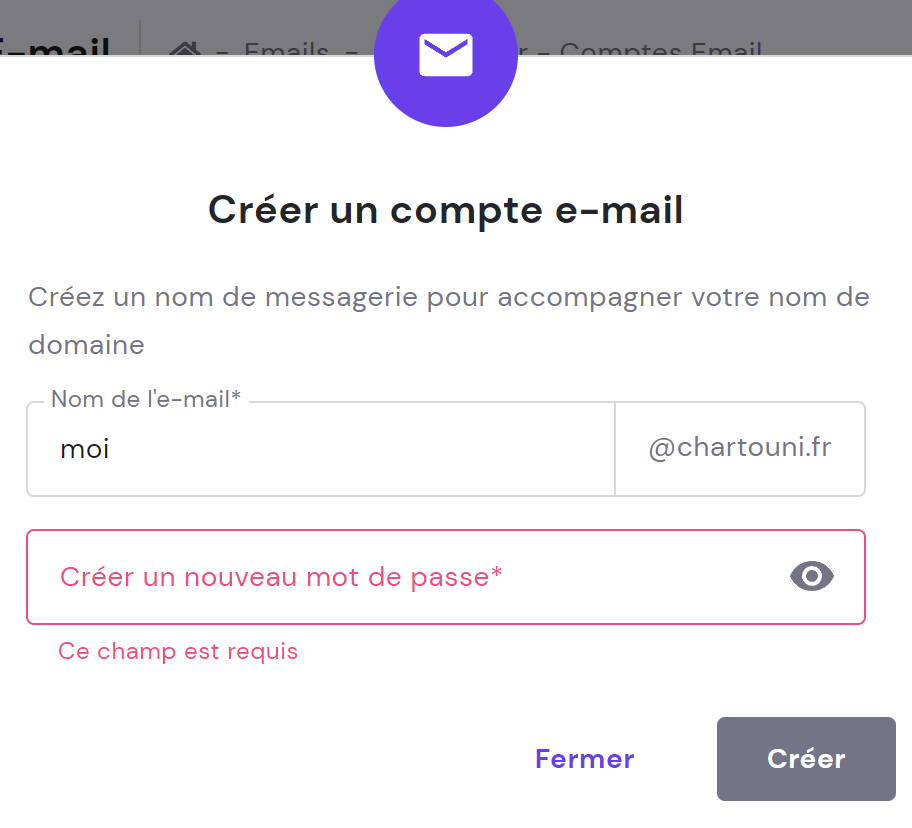The width and height of the screenshot is (912, 828).
Task: Click the Nom de l'e-mail* label
Action: point(146,400)
